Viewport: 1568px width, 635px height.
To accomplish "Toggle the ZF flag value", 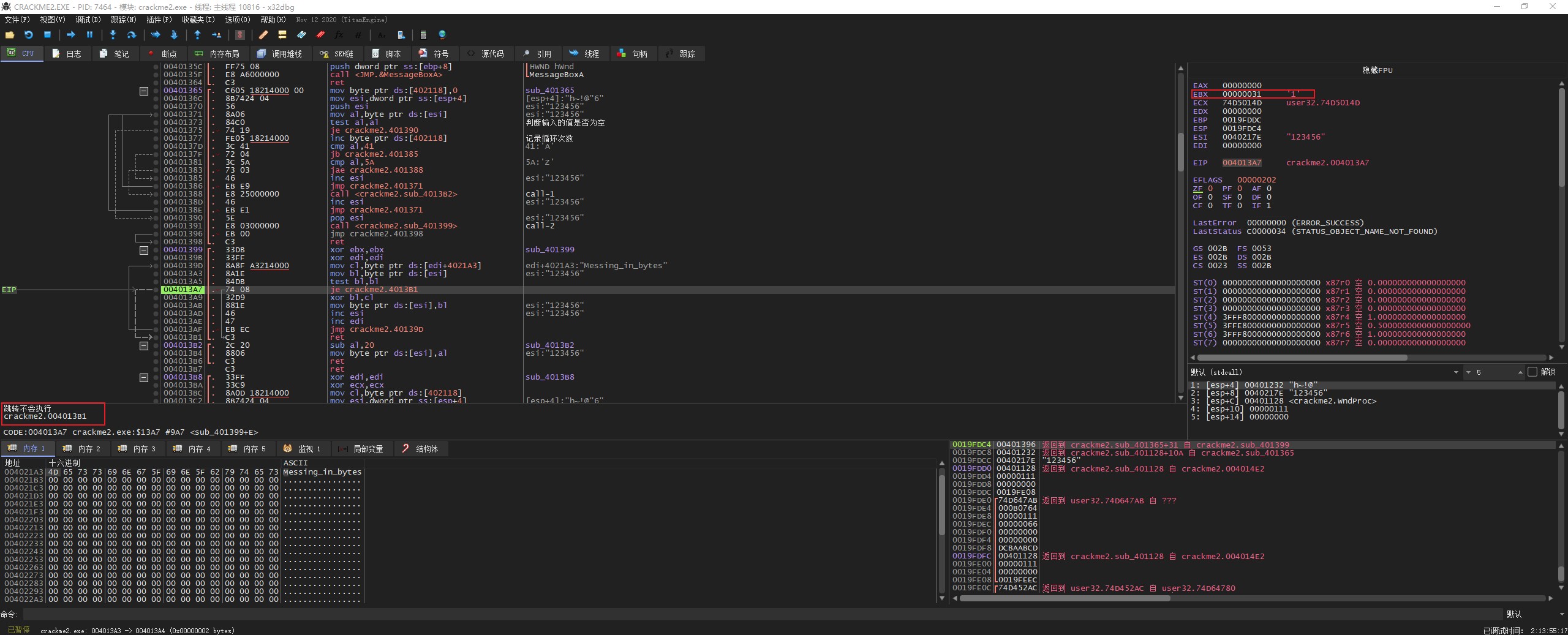I will coord(1210,189).
